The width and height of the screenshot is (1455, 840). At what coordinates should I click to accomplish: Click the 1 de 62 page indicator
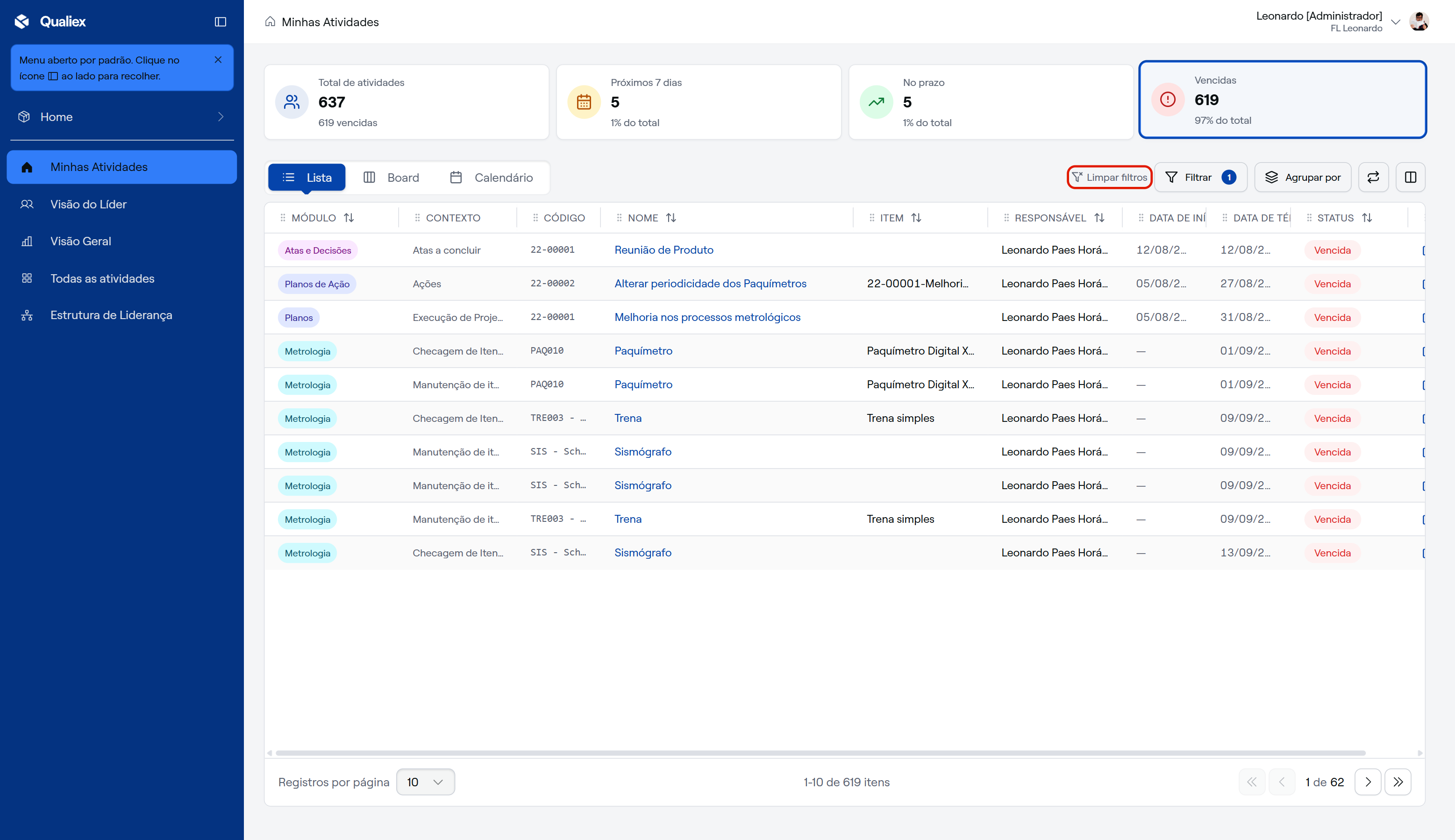click(x=1325, y=782)
